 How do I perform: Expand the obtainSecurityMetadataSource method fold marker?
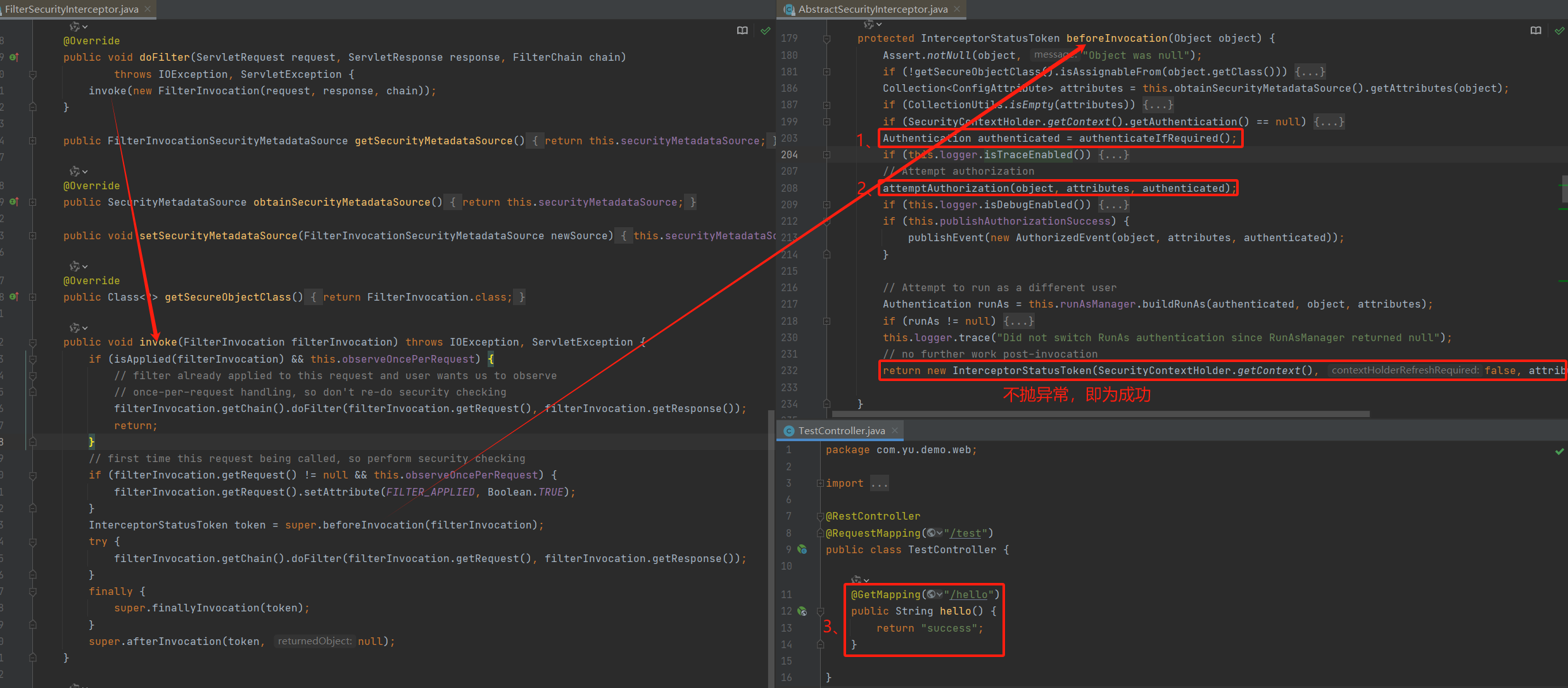33,202
